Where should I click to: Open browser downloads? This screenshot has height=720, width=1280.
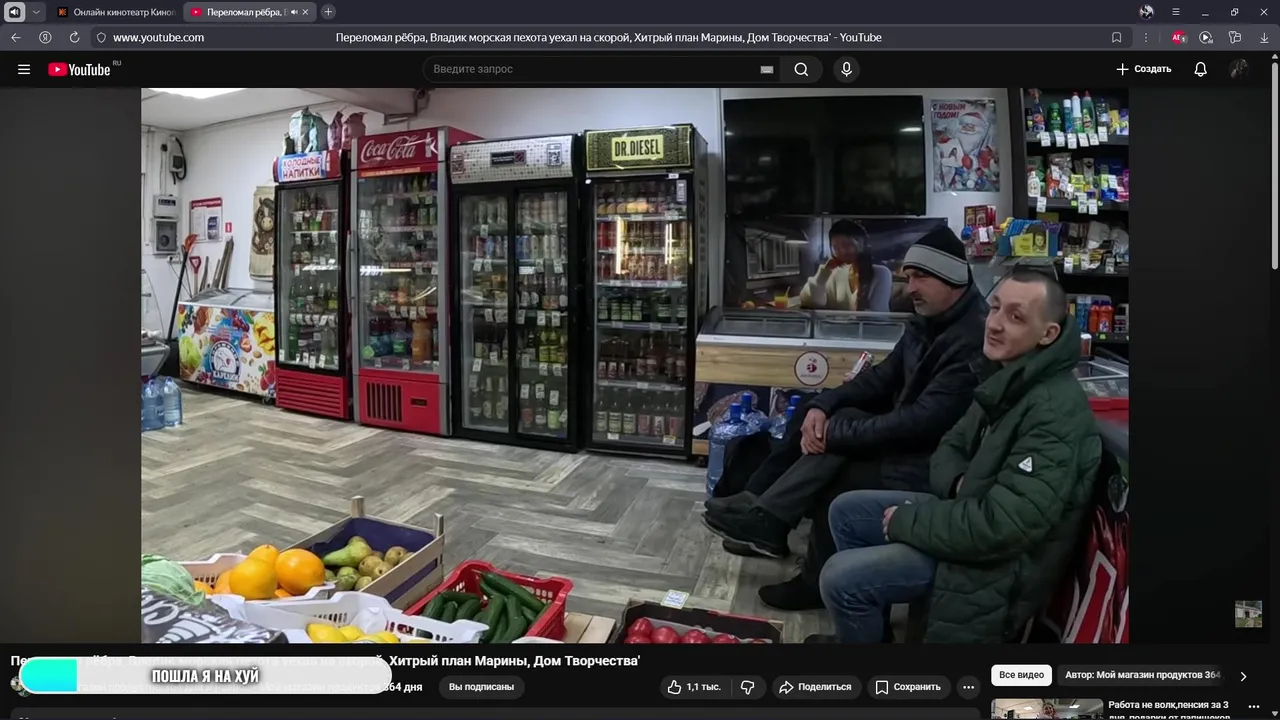[x=1264, y=37]
